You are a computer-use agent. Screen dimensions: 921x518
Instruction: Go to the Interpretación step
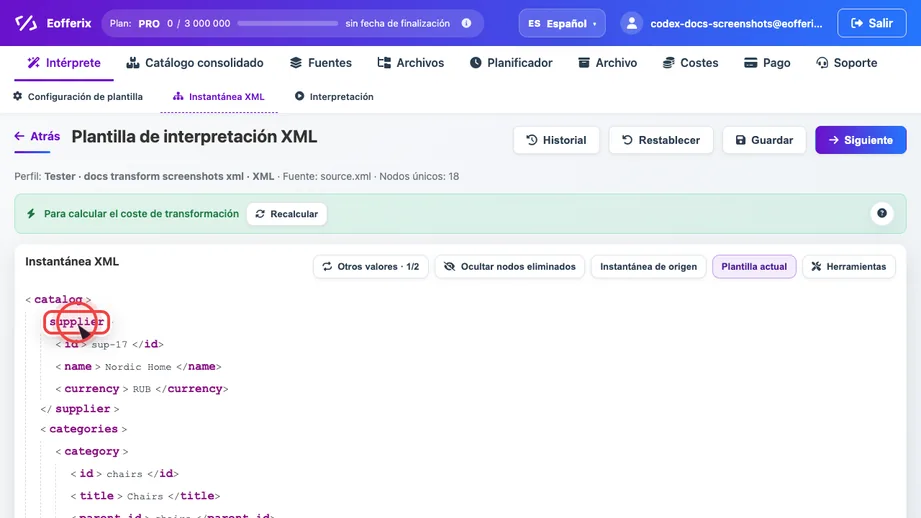(334, 96)
